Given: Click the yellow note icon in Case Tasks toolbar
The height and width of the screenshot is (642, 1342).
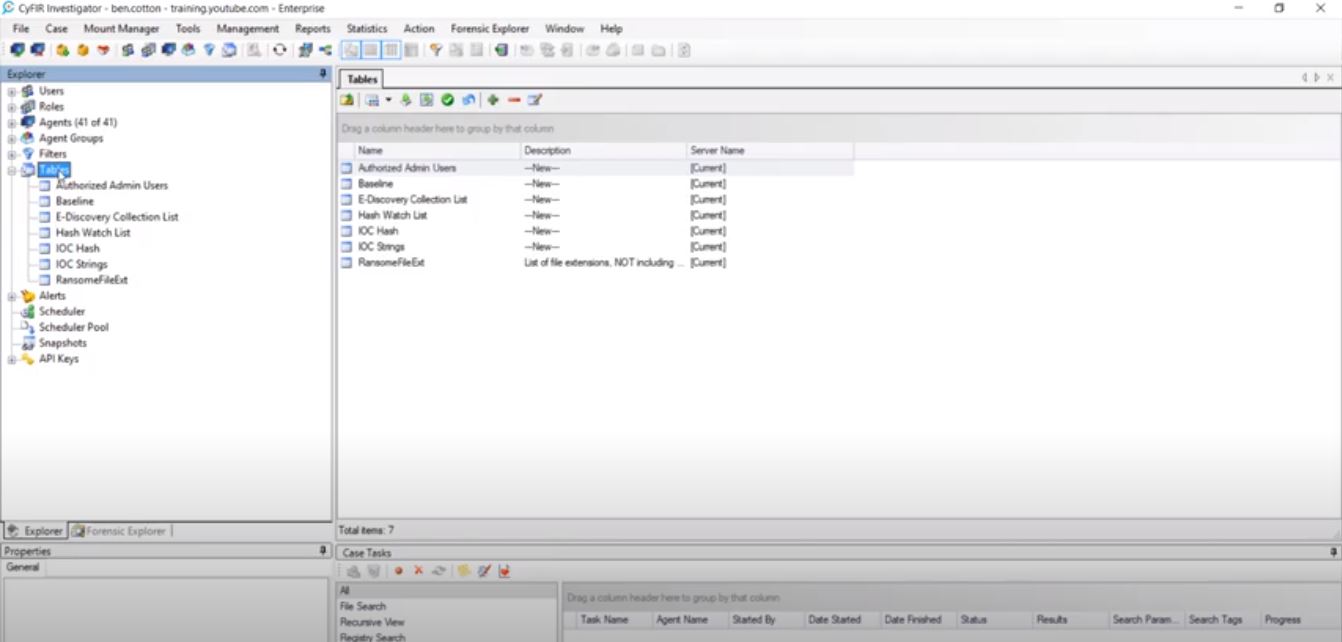Looking at the screenshot, I should point(464,571).
